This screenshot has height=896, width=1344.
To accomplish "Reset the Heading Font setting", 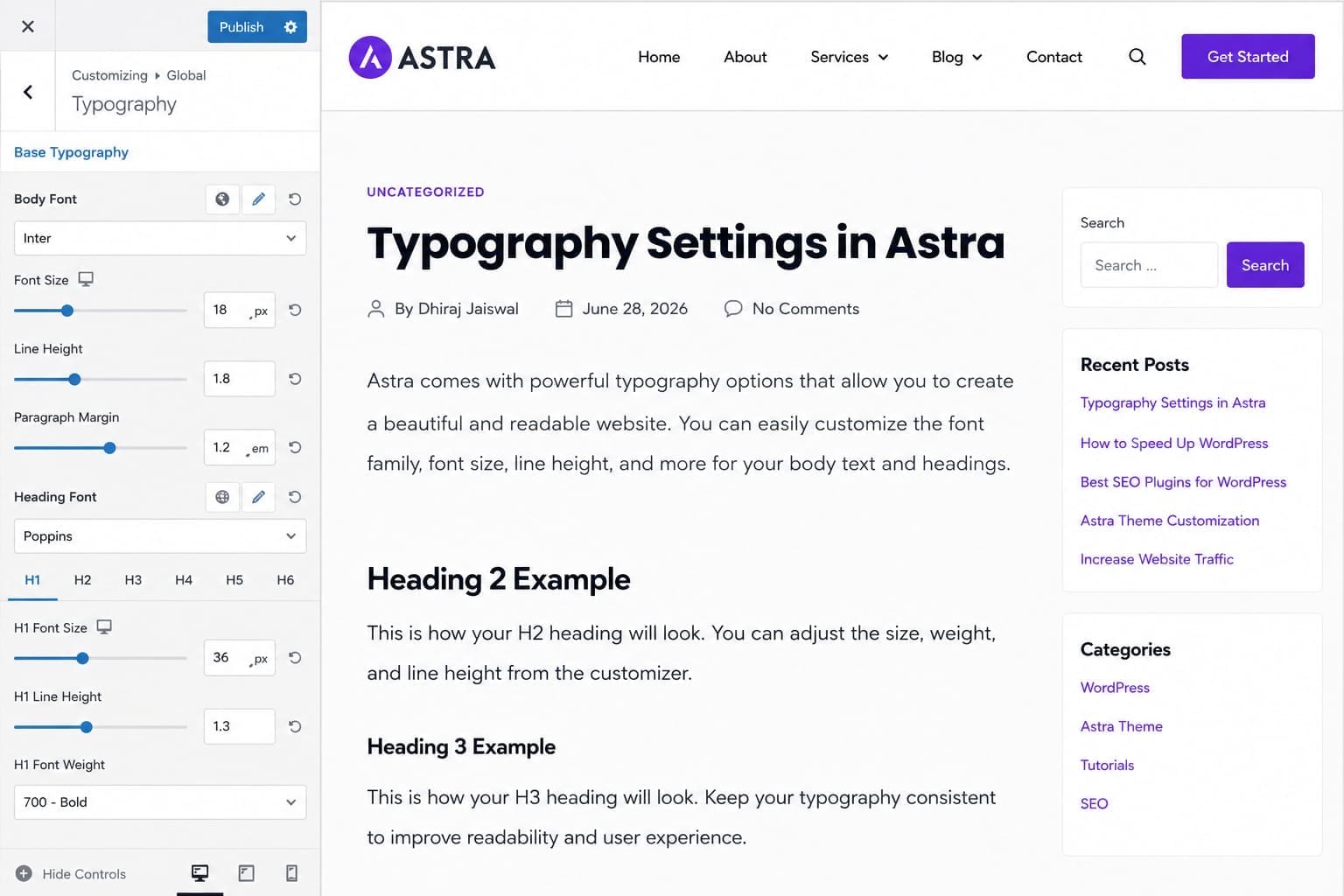I will pos(295,497).
